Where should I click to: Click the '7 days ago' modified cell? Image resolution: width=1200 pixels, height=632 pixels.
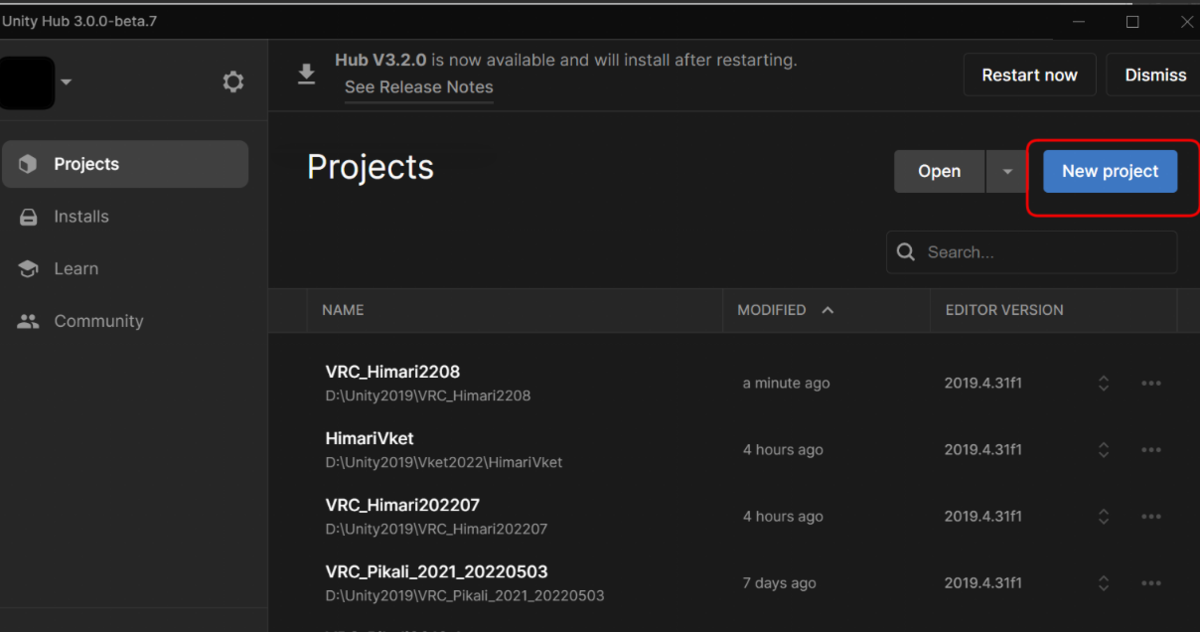pos(779,583)
